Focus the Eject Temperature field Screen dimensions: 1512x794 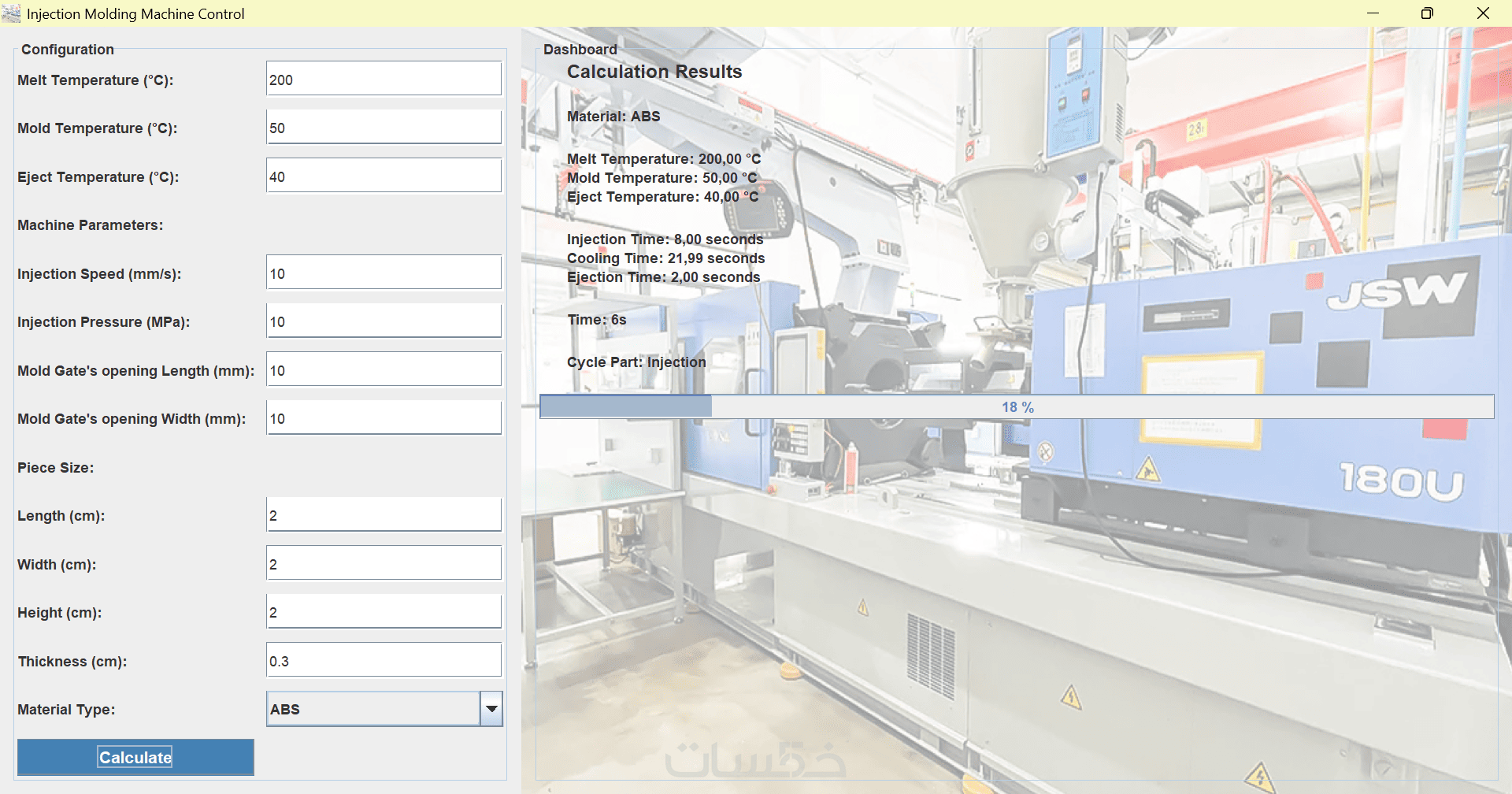click(384, 176)
